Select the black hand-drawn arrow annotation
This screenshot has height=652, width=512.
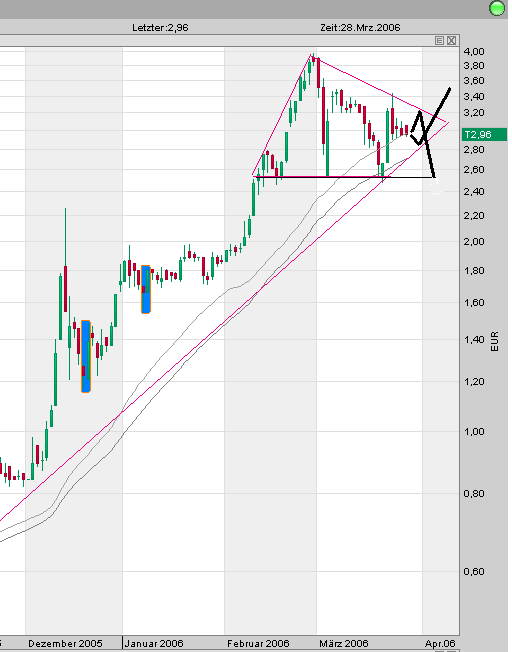click(430, 133)
